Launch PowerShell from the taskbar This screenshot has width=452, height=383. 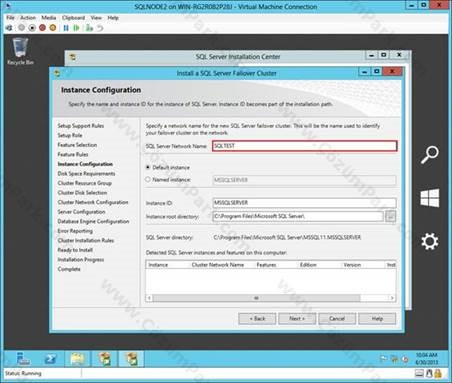pos(50,359)
